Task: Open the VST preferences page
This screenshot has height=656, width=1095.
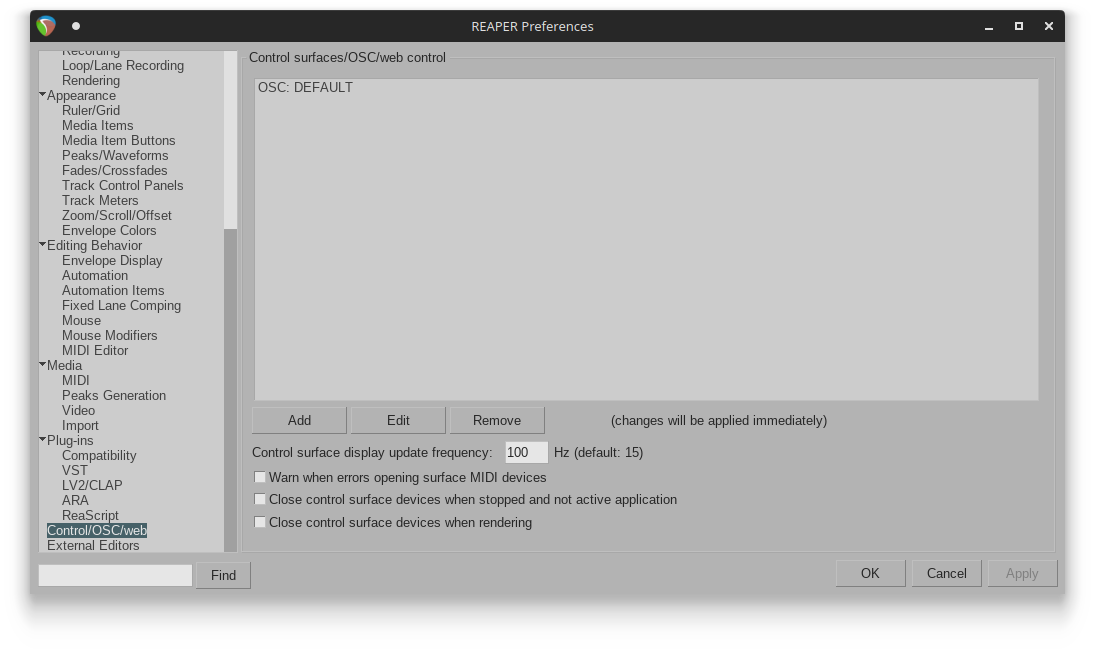Action: 75,470
